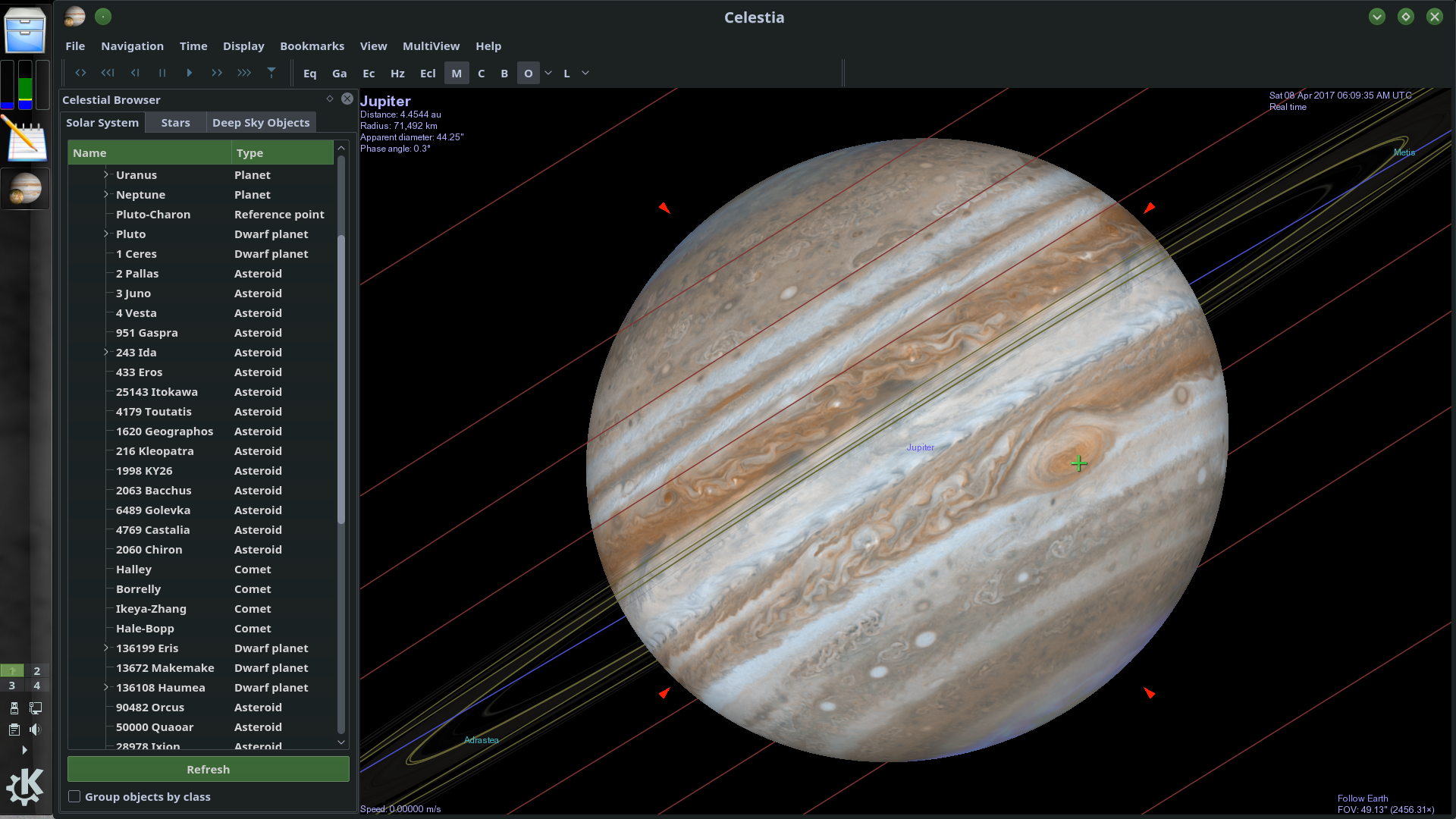Open the labels options dropdown arrow

585,74
